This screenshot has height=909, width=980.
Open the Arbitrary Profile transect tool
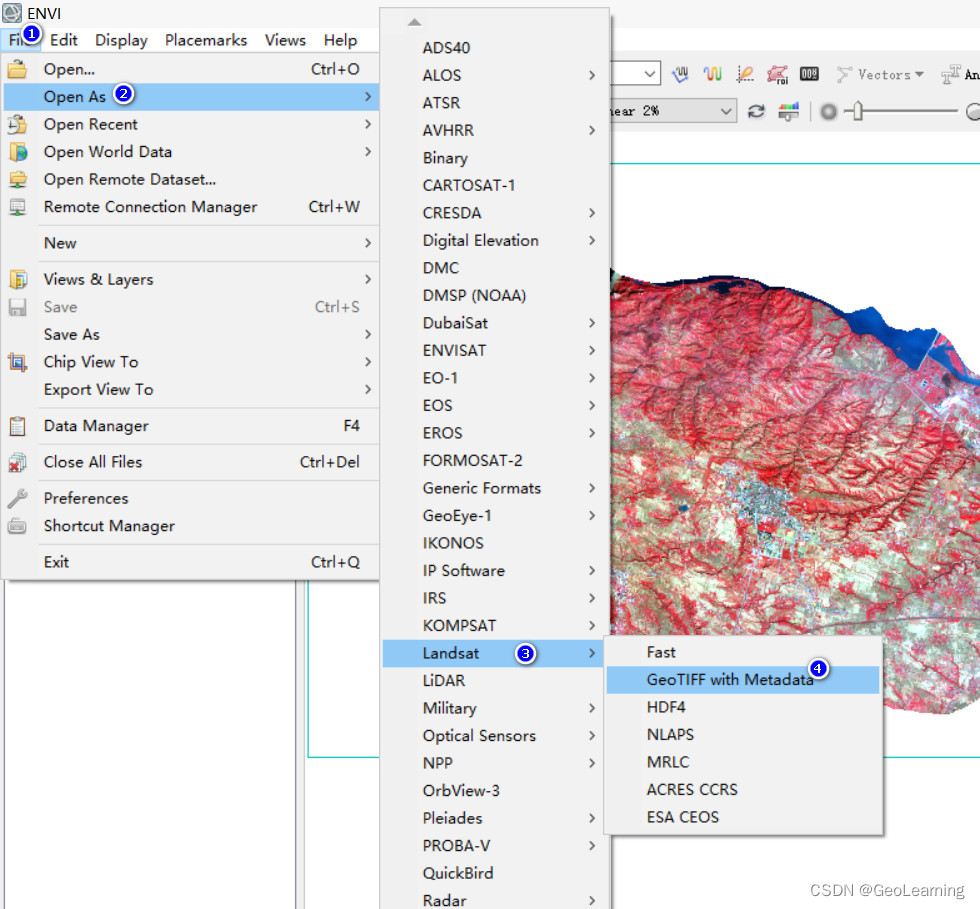680,74
